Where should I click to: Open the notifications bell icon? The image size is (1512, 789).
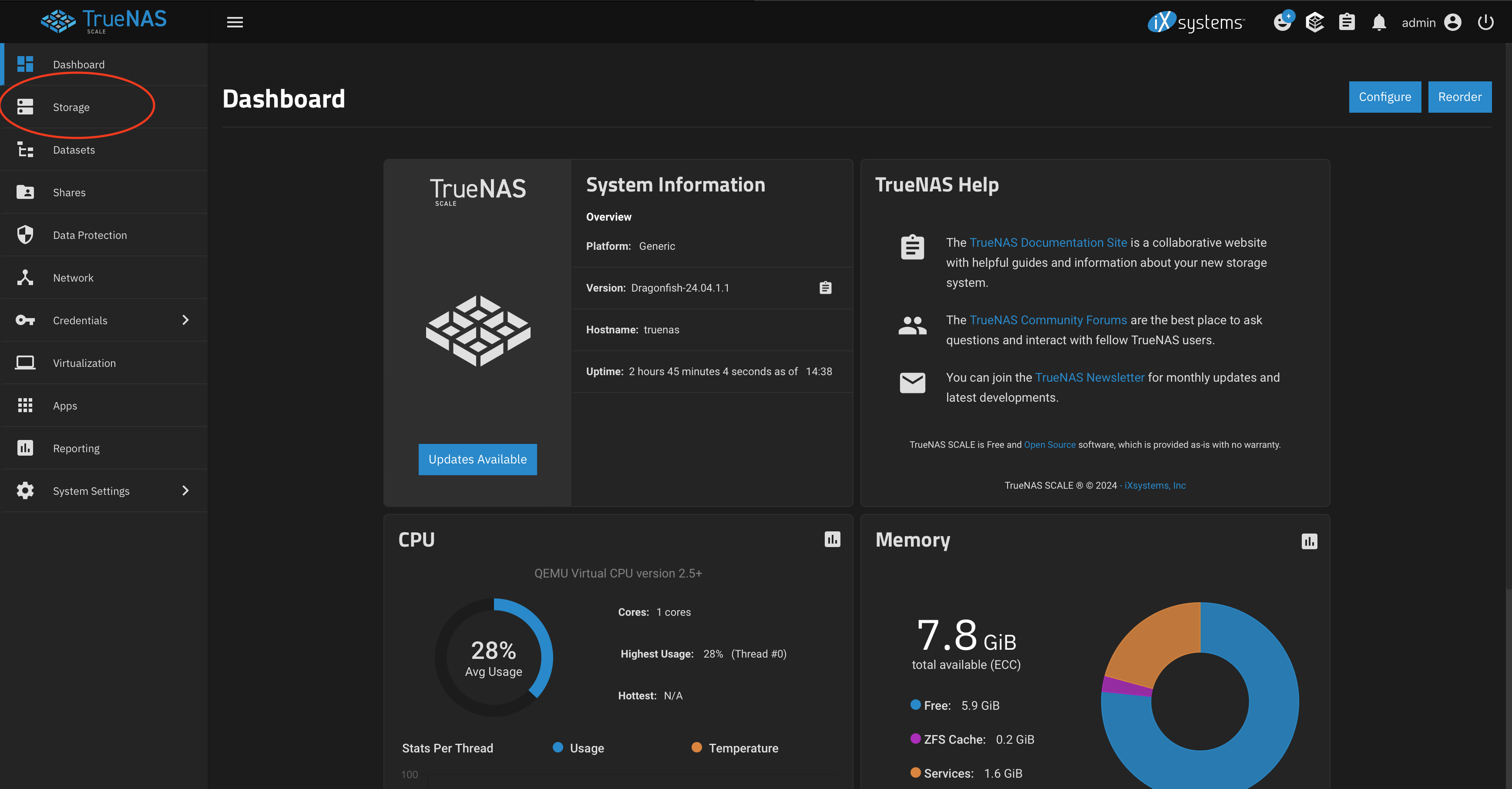1379,22
